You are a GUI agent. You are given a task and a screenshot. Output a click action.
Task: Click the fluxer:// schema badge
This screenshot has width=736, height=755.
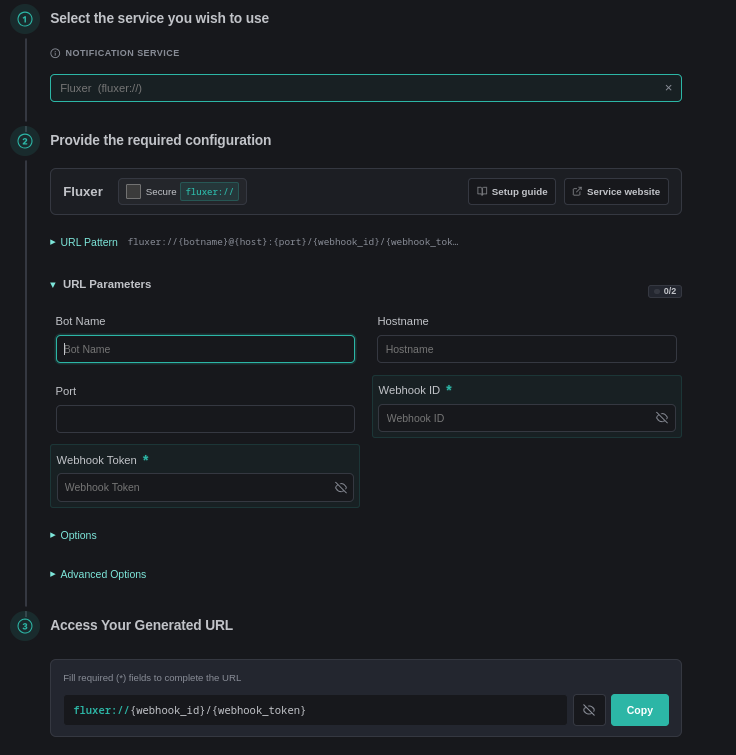(x=209, y=192)
